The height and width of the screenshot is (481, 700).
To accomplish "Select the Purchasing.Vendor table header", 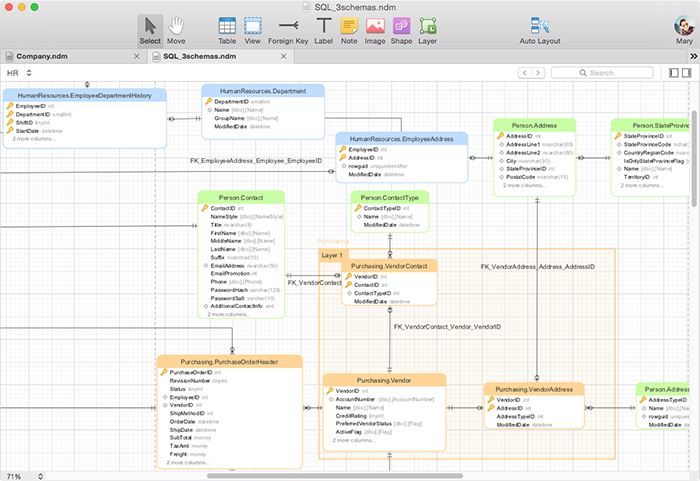I will pyautogui.click(x=384, y=381).
